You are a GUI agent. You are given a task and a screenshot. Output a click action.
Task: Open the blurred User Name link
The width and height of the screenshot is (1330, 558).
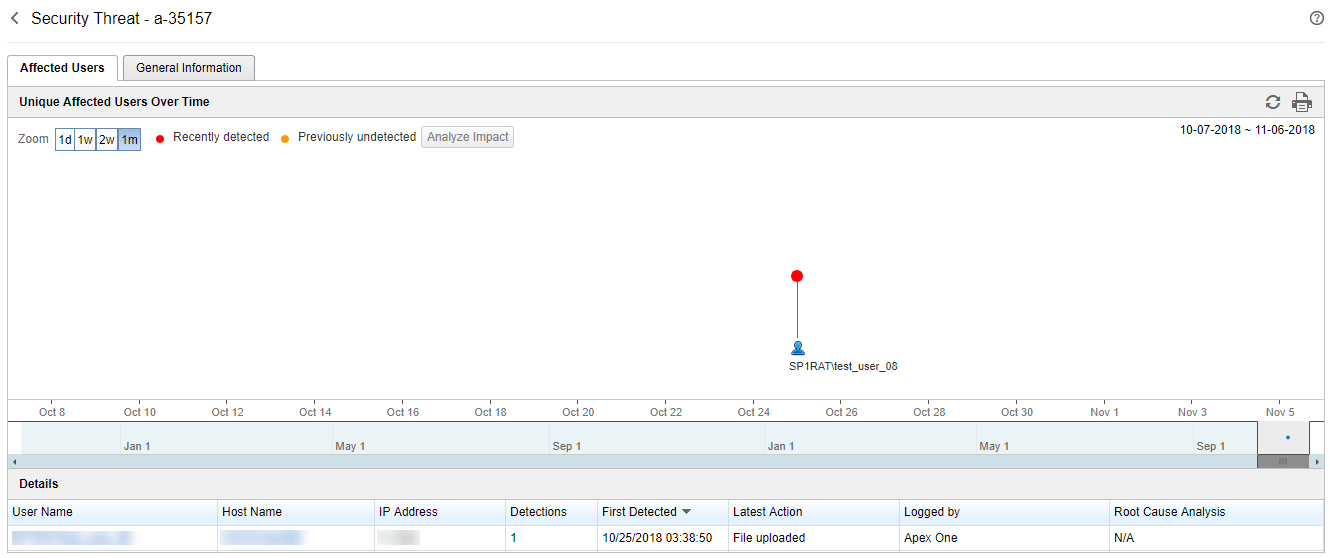tap(72, 538)
